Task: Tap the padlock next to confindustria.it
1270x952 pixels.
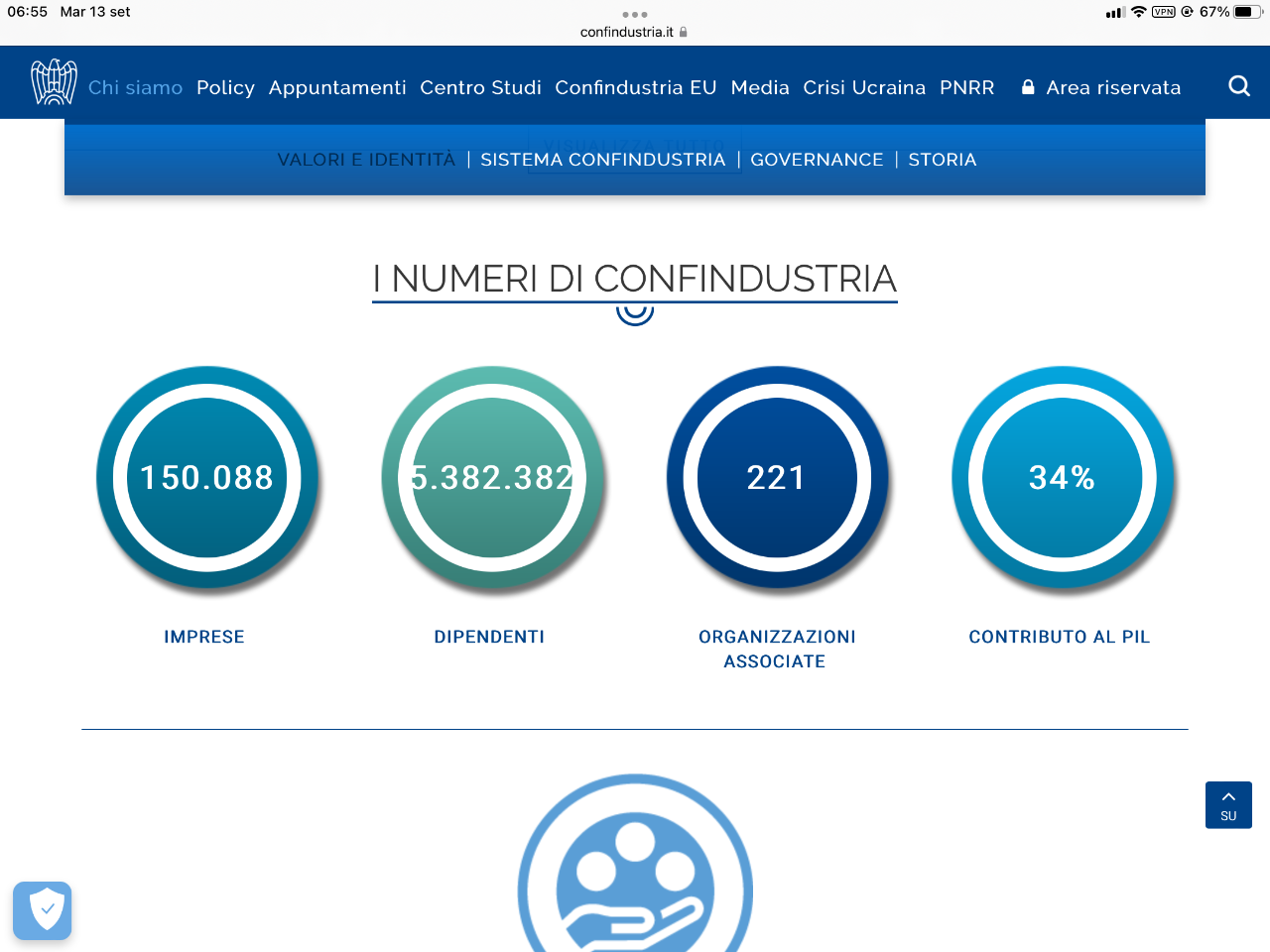Action: click(x=683, y=32)
